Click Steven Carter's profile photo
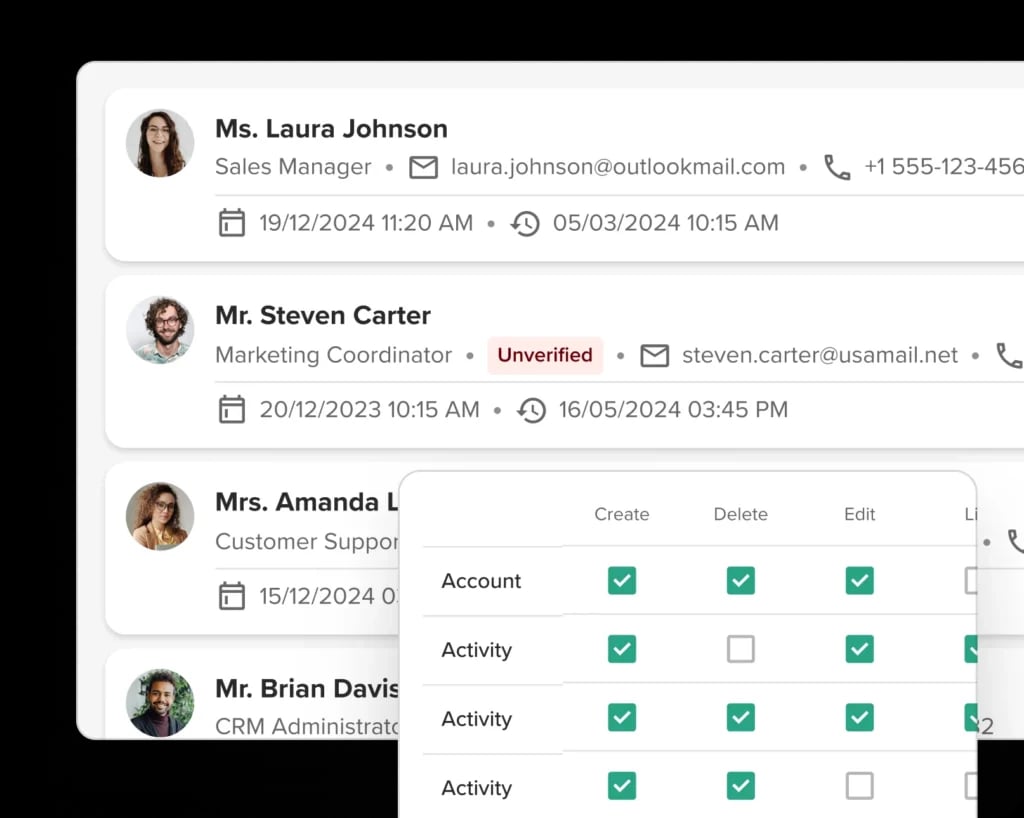The image size is (1024, 818). pyautogui.click(x=160, y=330)
